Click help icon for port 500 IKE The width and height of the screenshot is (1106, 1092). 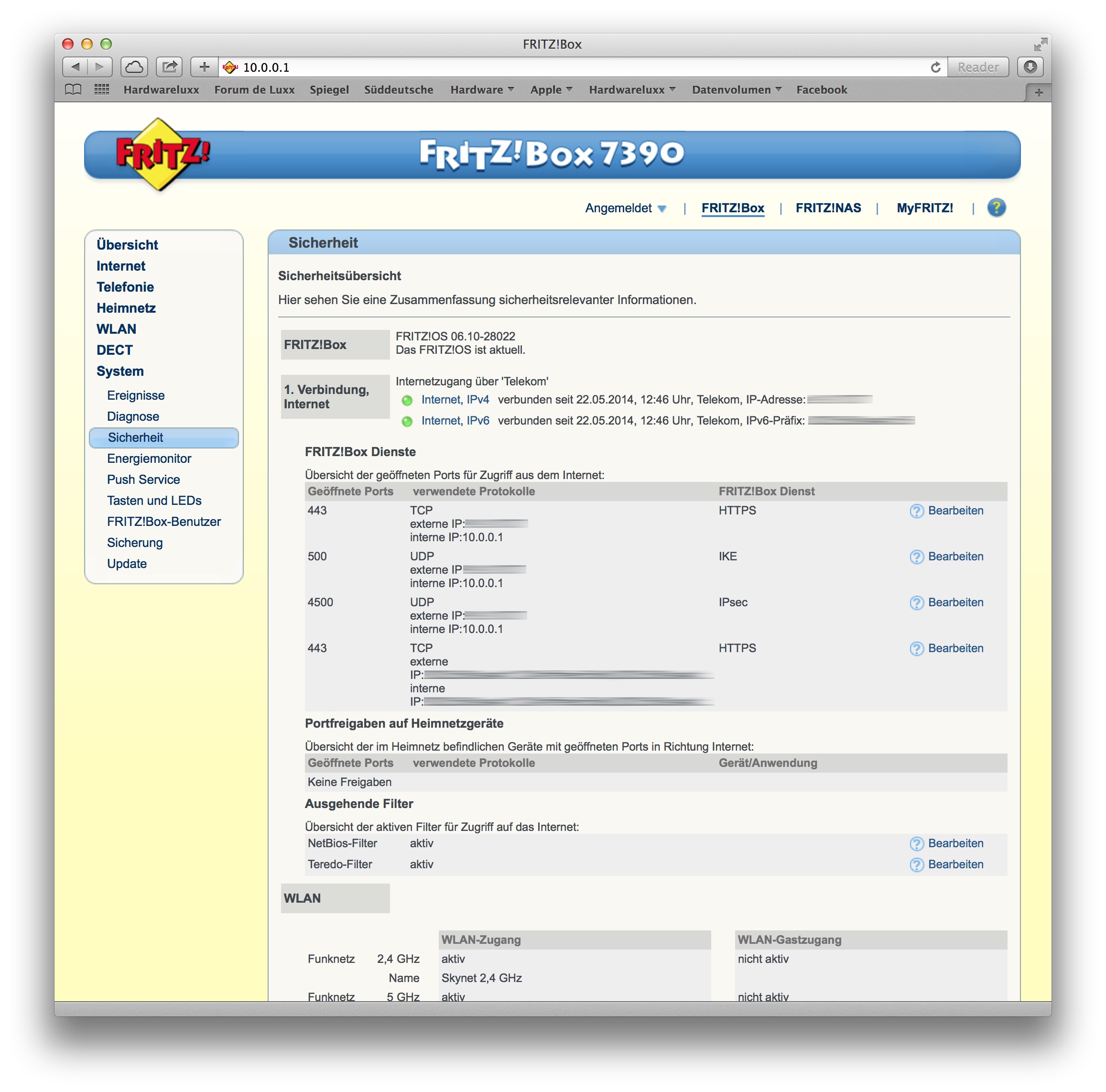pyautogui.click(x=917, y=557)
